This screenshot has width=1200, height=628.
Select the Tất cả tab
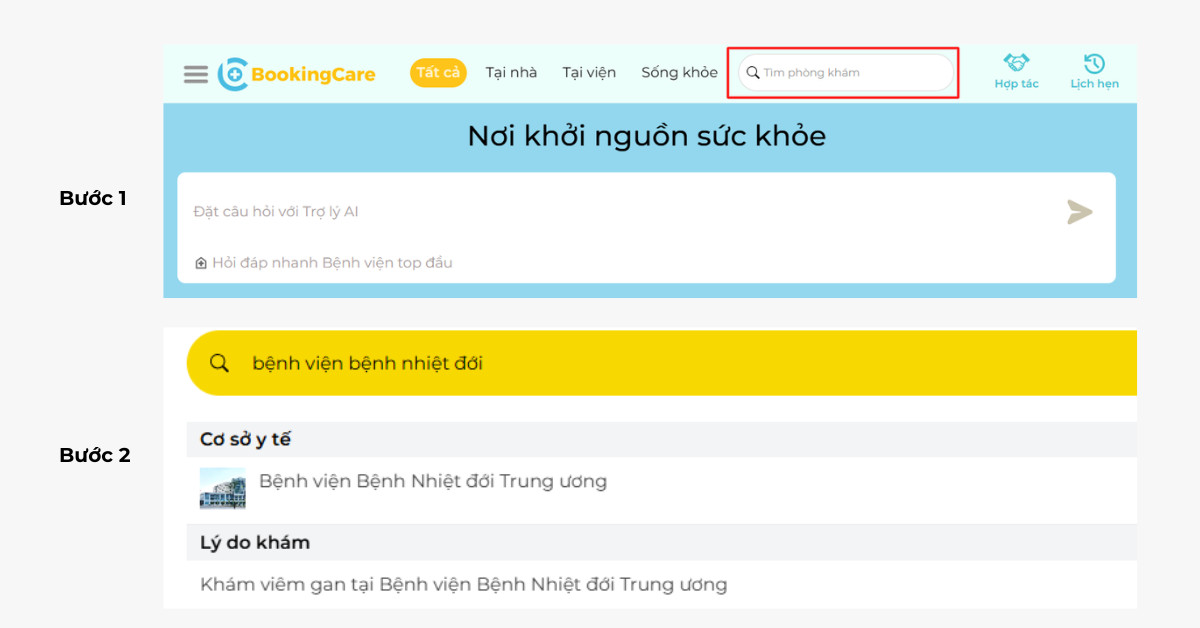438,73
